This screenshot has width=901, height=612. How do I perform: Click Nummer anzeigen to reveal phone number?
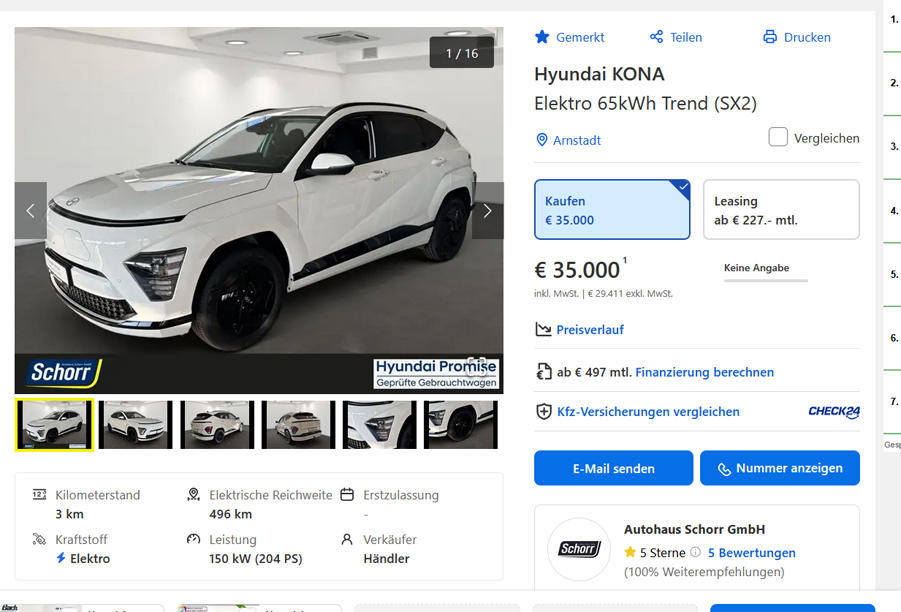[780, 468]
